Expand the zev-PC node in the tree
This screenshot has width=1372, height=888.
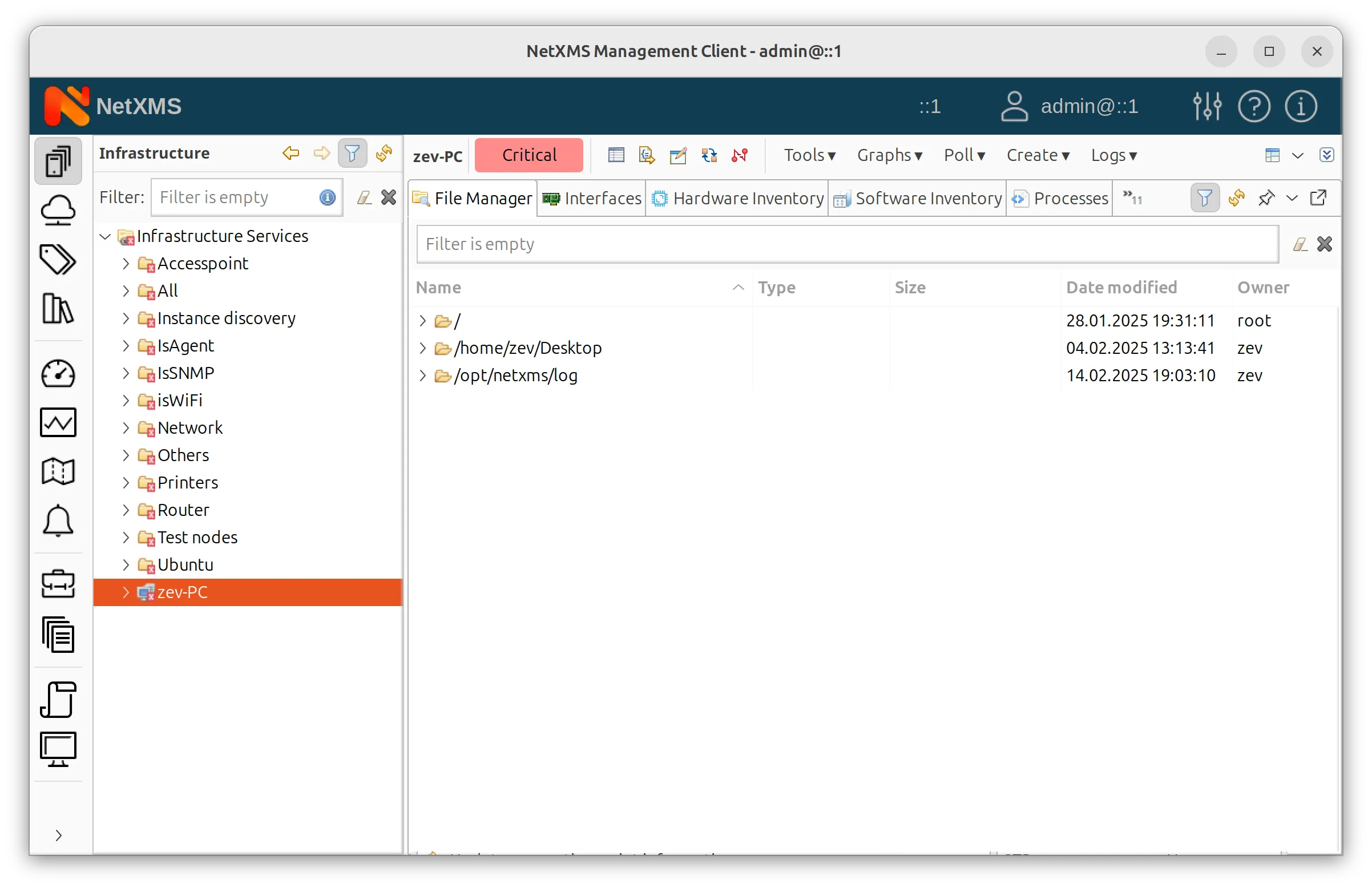click(x=126, y=592)
